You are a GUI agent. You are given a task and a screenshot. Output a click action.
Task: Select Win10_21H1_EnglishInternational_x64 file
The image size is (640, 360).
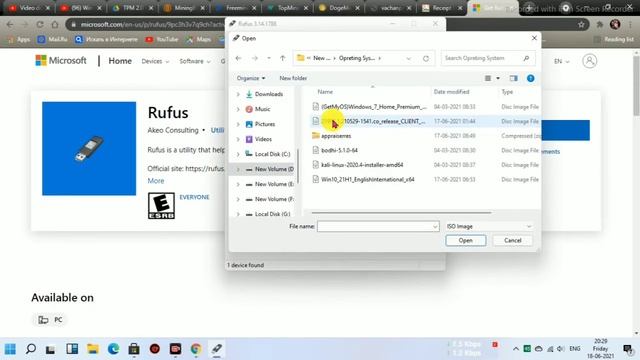click(367, 179)
